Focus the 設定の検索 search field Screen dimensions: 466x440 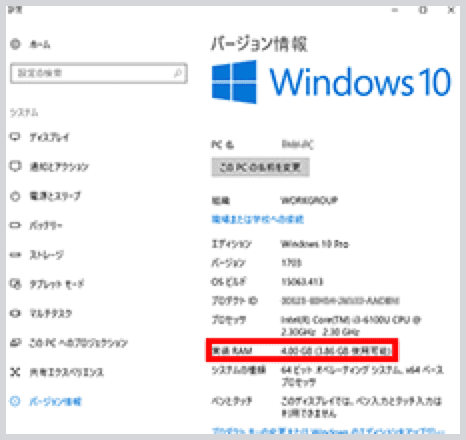point(99,73)
